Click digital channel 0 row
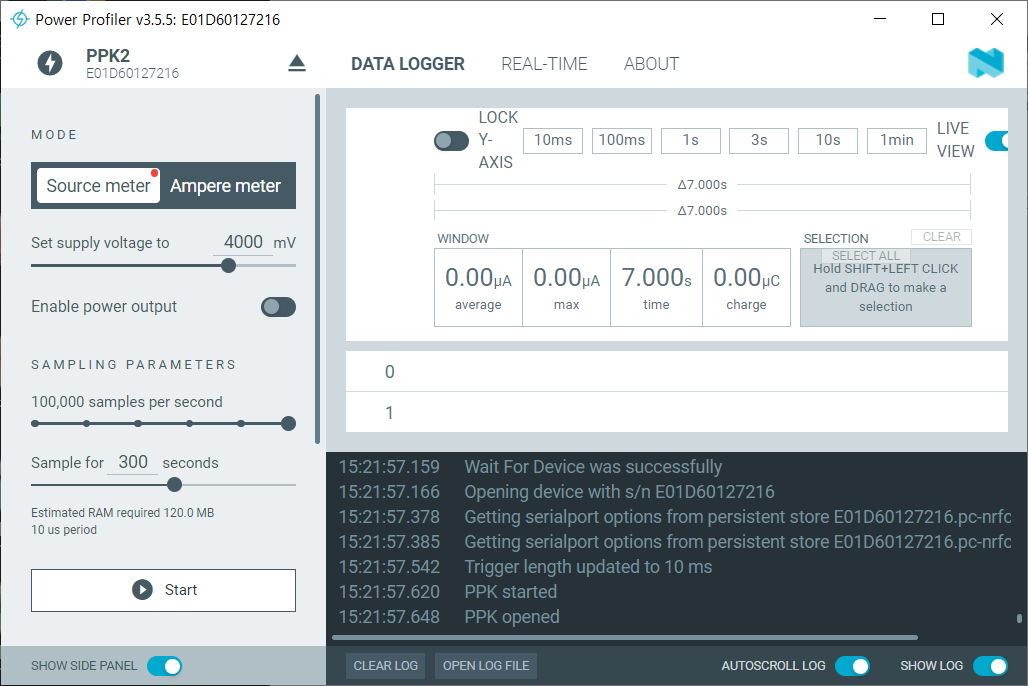 coord(677,371)
